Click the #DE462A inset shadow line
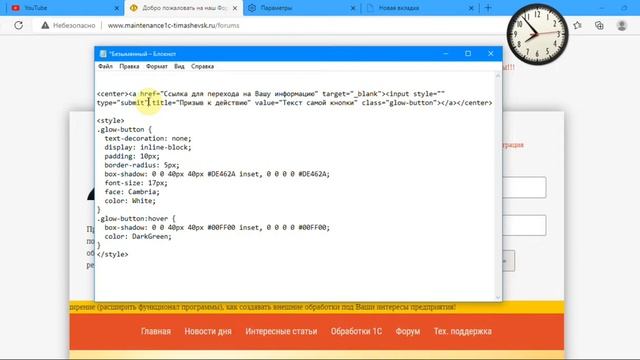Image resolution: width=640 pixels, height=360 pixels. pos(217,174)
